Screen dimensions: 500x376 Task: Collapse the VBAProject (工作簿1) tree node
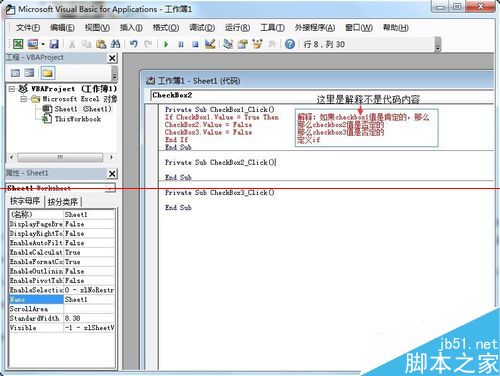(12, 89)
